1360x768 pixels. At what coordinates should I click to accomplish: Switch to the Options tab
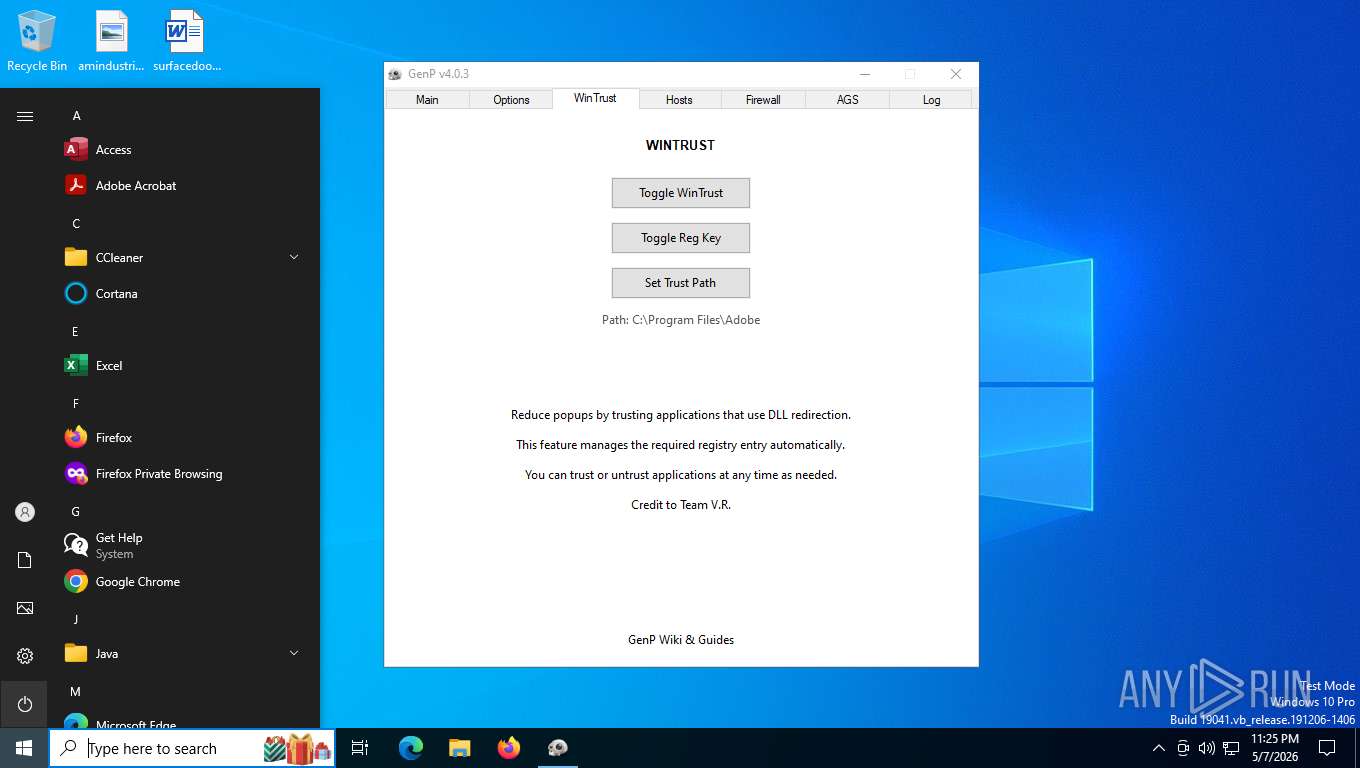pyautogui.click(x=511, y=99)
